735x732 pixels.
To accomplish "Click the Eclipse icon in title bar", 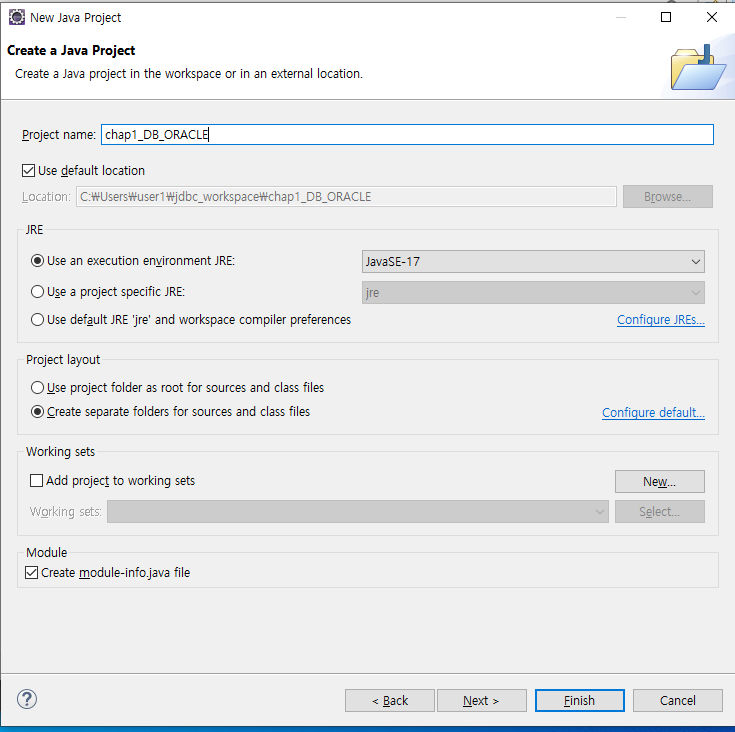I will point(17,17).
